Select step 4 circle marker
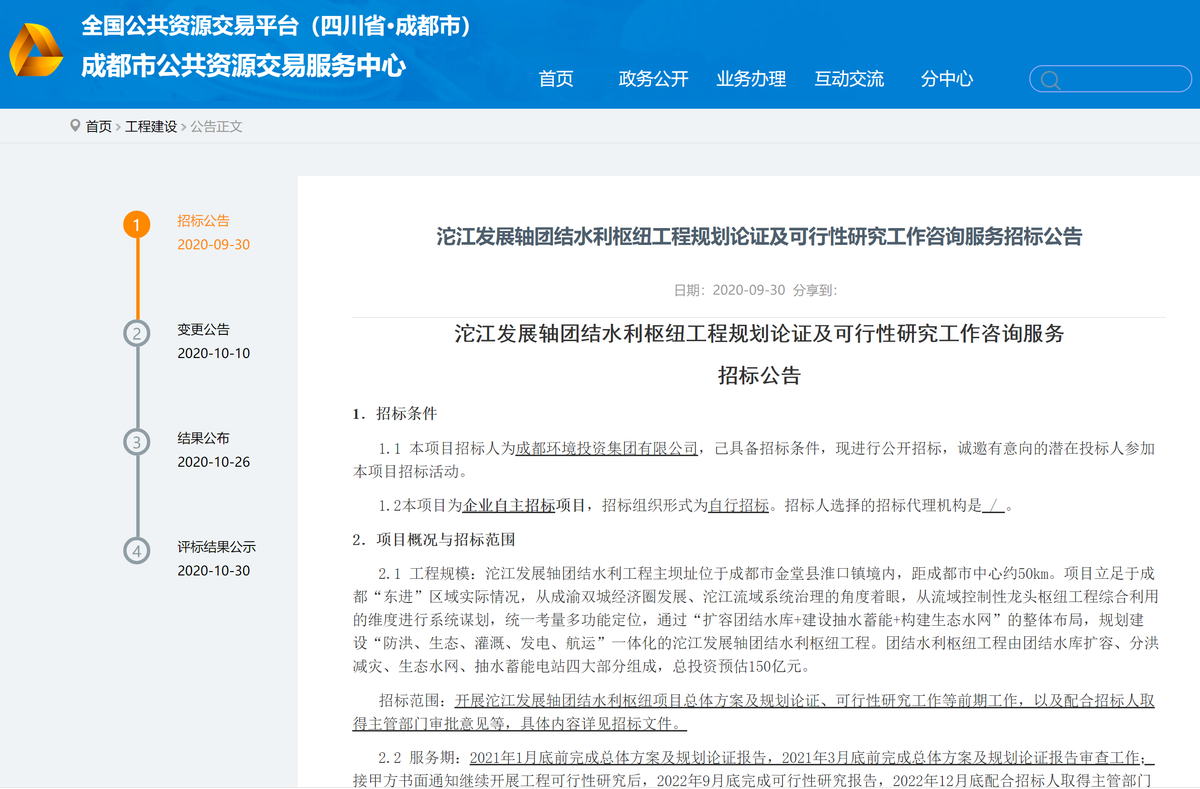The height and width of the screenshot is (789, 1200). [x=137, y=551]
